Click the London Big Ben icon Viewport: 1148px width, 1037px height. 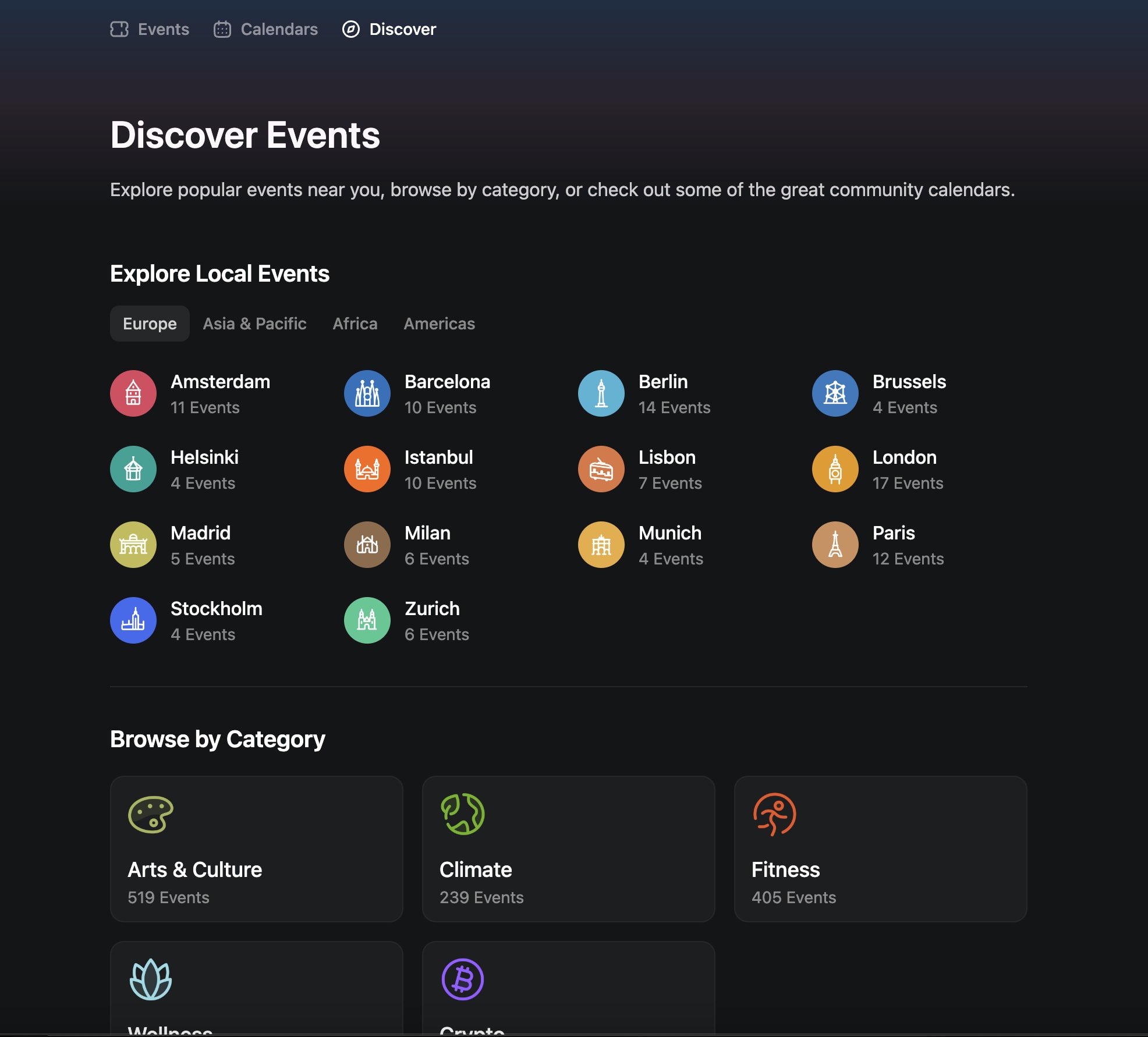(x=835, y=469)
